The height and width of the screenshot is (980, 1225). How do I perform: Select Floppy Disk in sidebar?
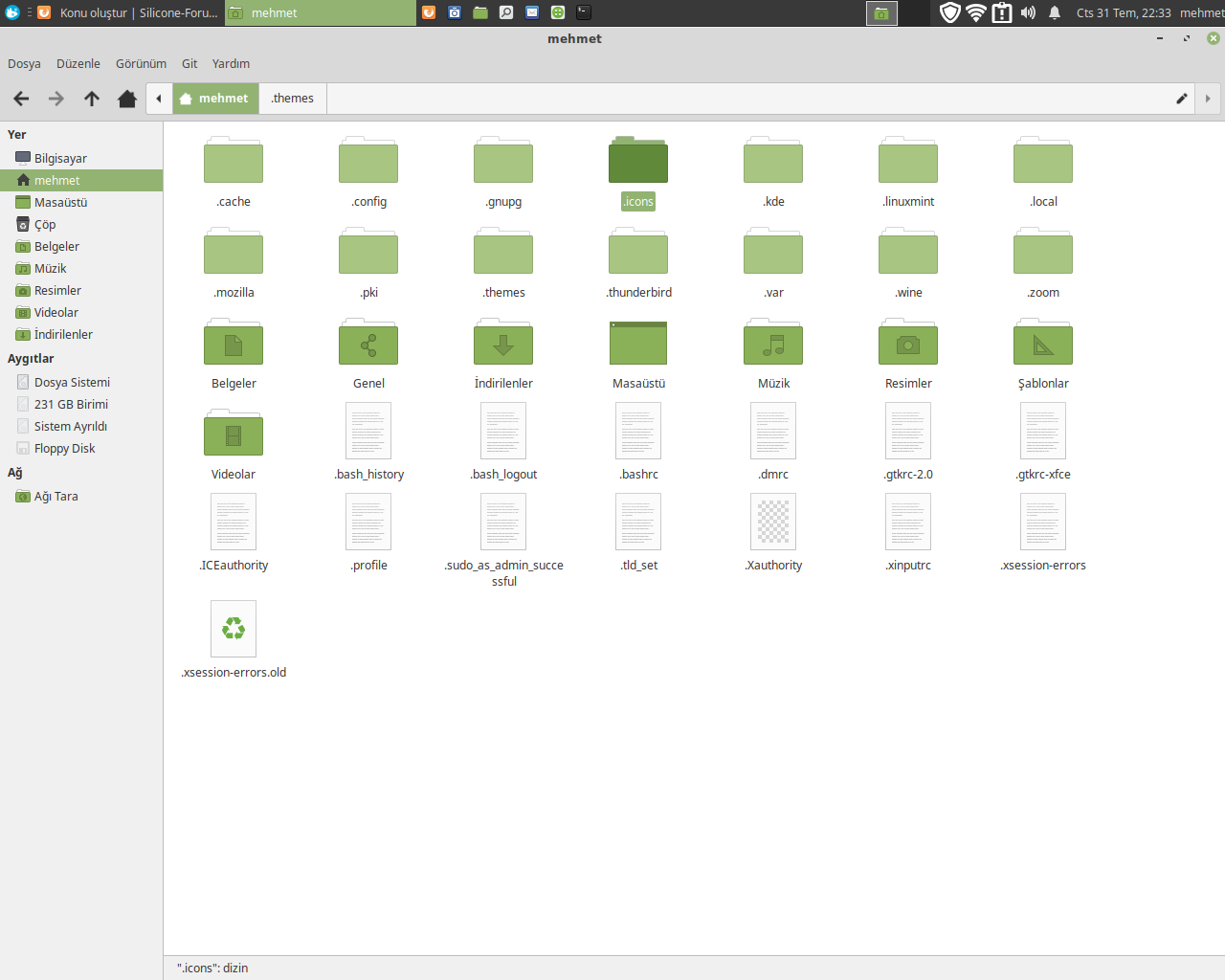81,448
